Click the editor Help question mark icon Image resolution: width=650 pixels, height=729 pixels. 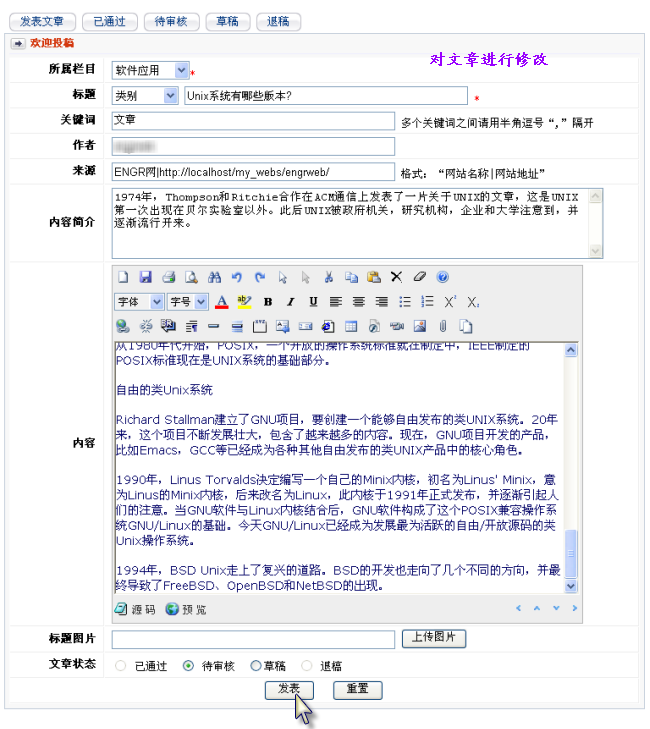pos(442,277)
